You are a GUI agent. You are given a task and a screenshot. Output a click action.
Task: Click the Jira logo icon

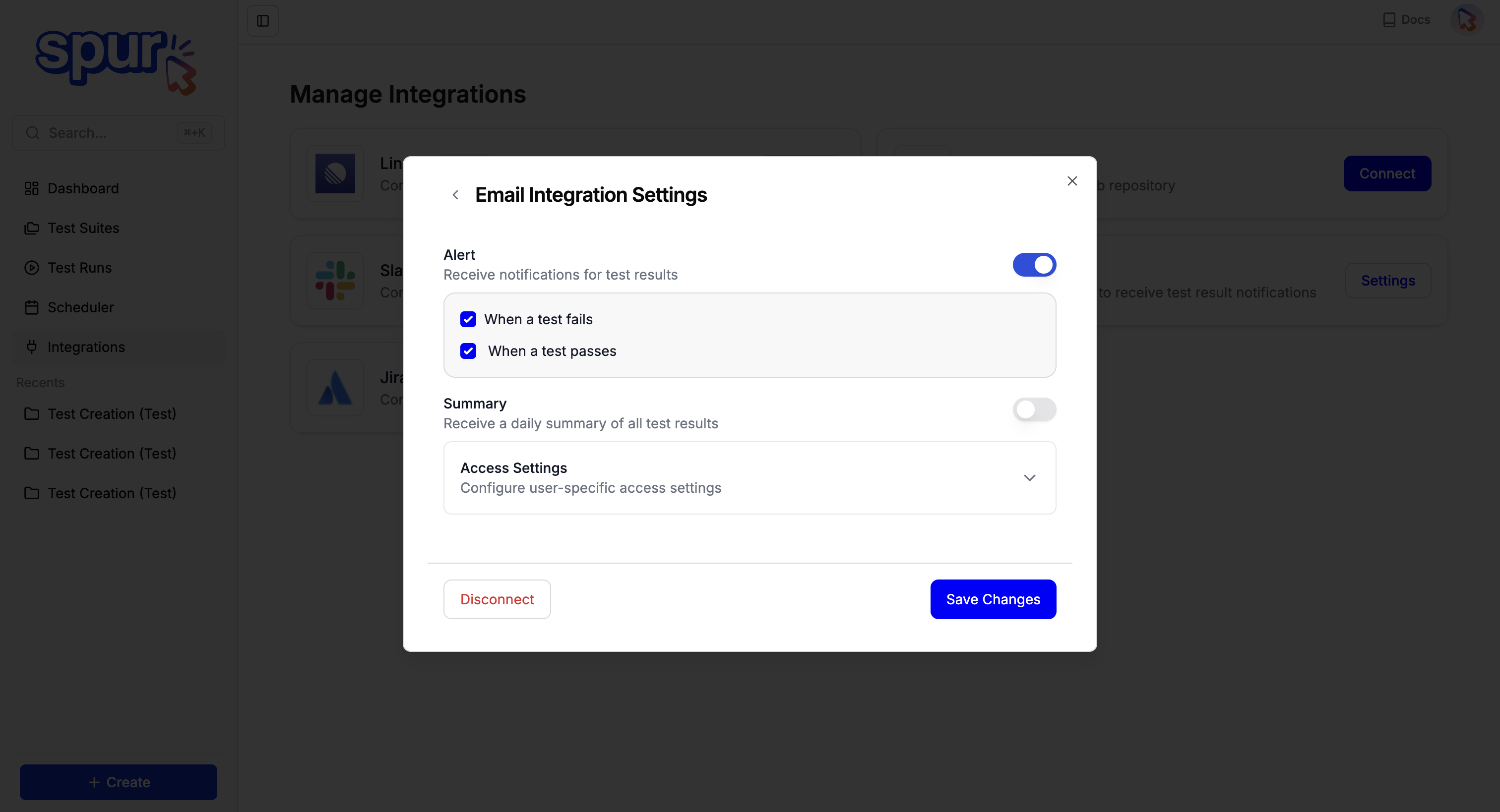(335, 388)
